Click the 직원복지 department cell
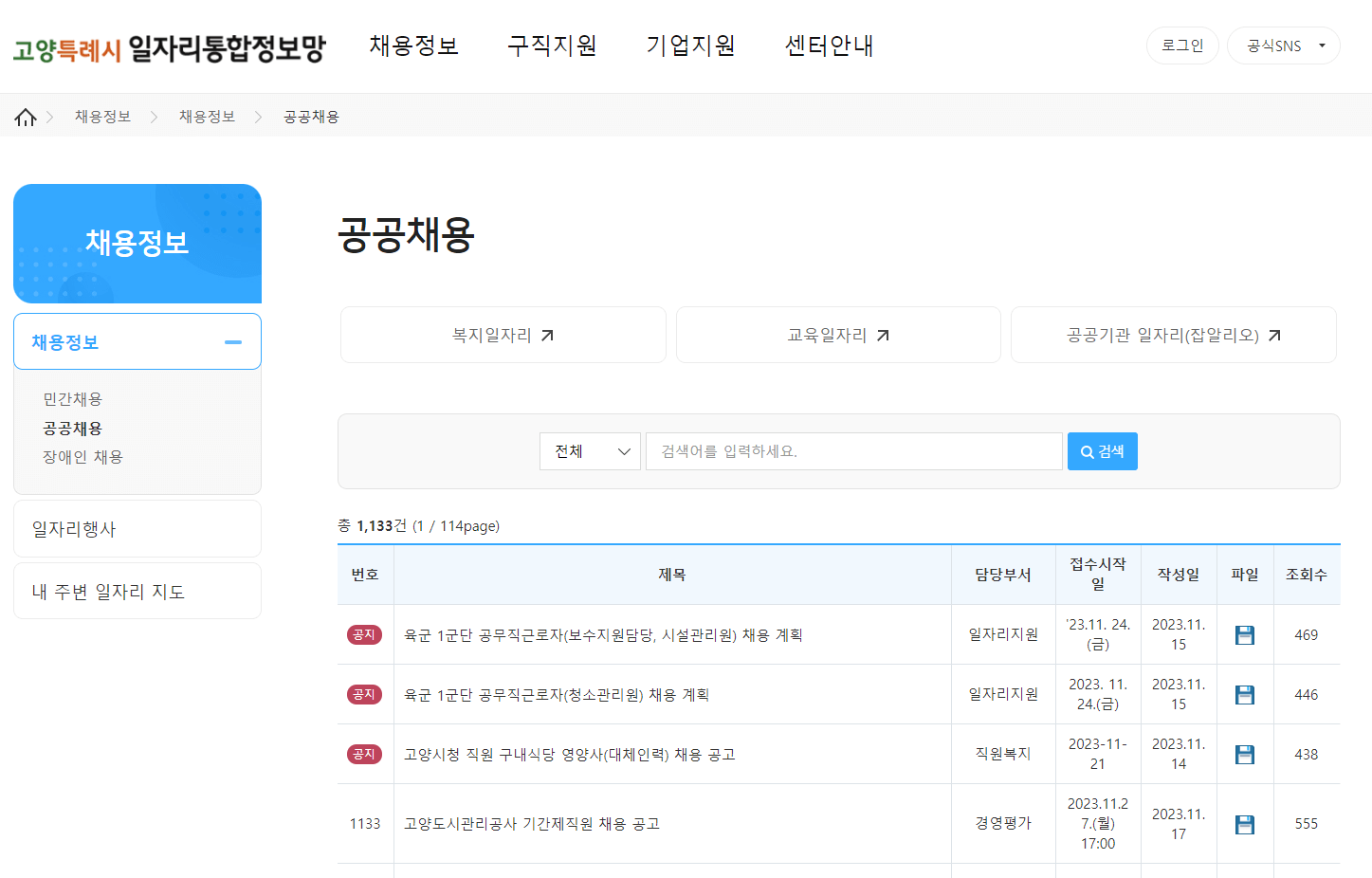Image resolution: width=1372 pixels, height=878 pixels. [1003, 754]
